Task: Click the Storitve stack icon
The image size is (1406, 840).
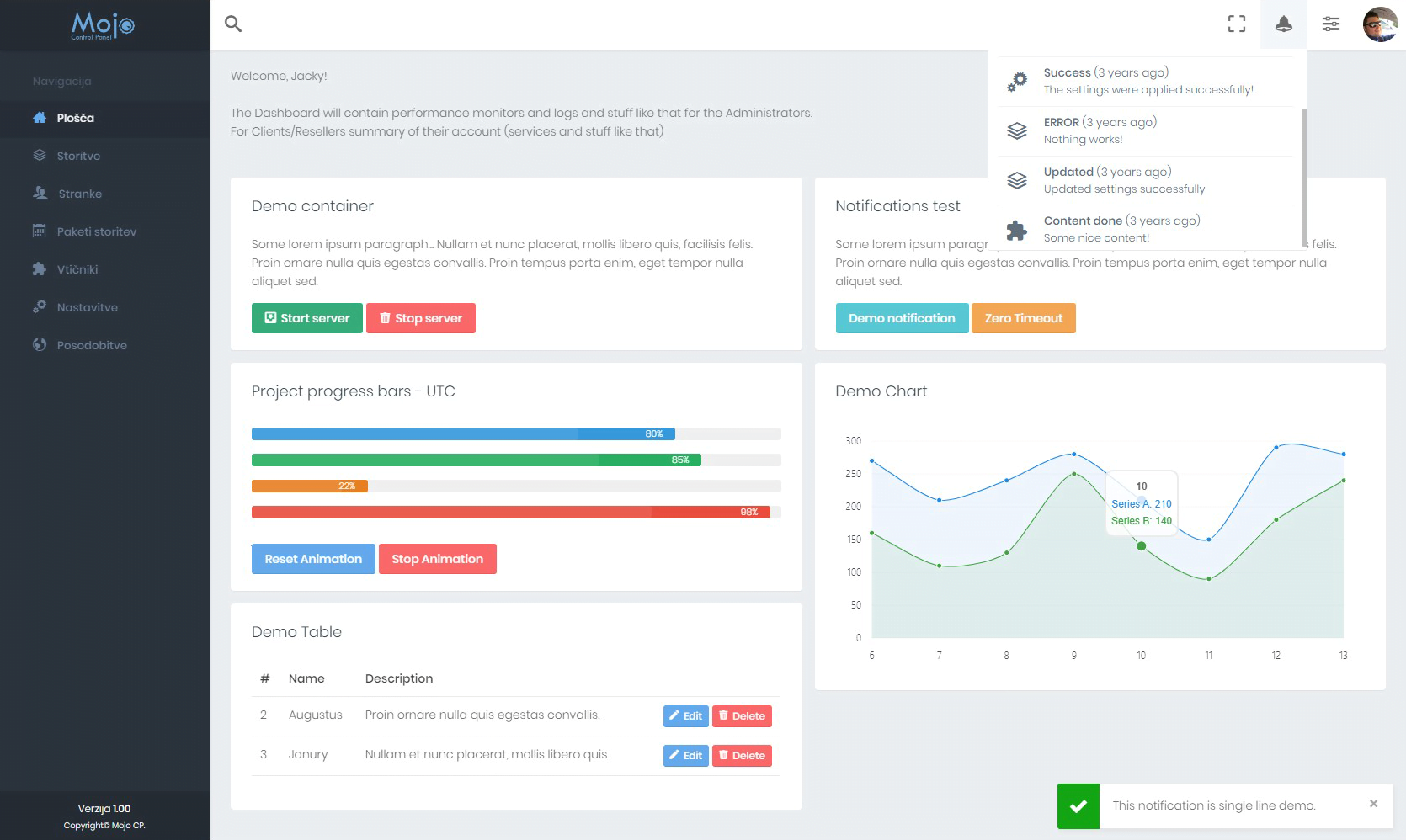Action: click(39, 156)
